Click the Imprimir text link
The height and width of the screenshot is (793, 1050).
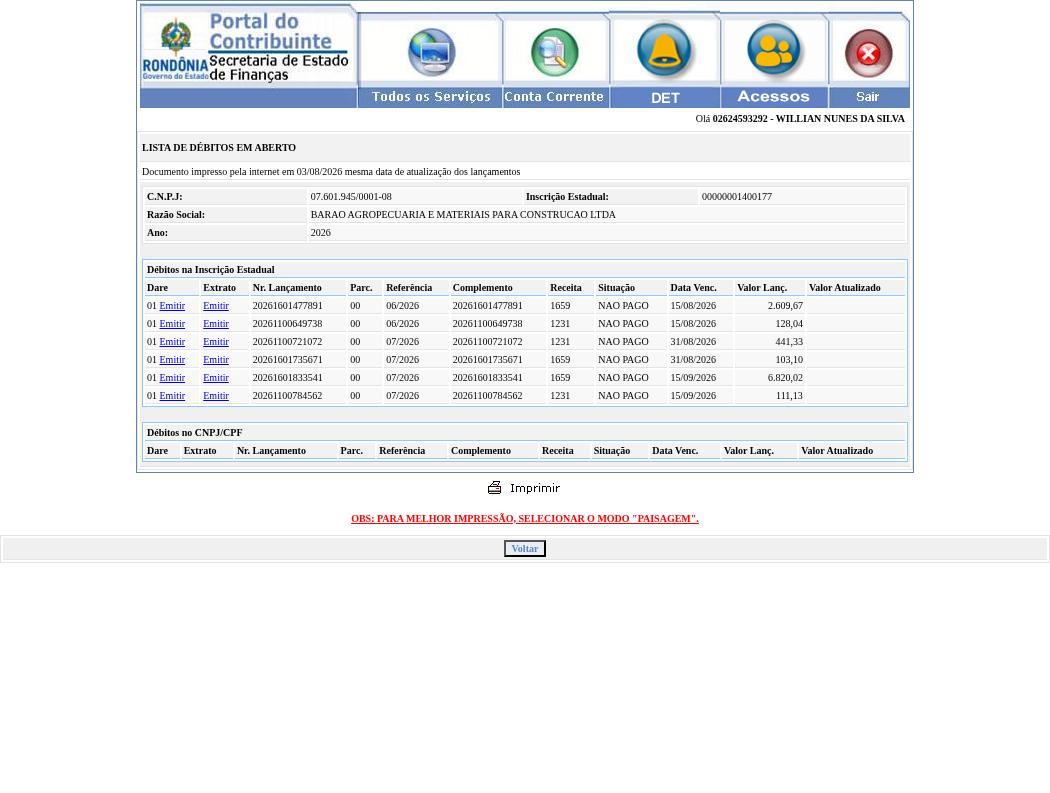pos(534,488)
